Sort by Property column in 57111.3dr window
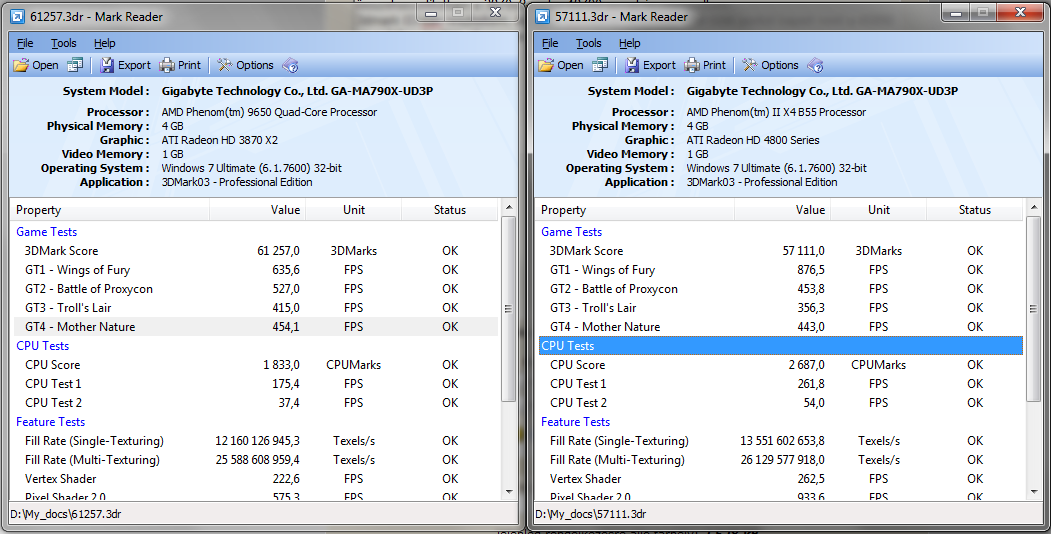This screenshot has height=534, width=1051. coord(635,210)
